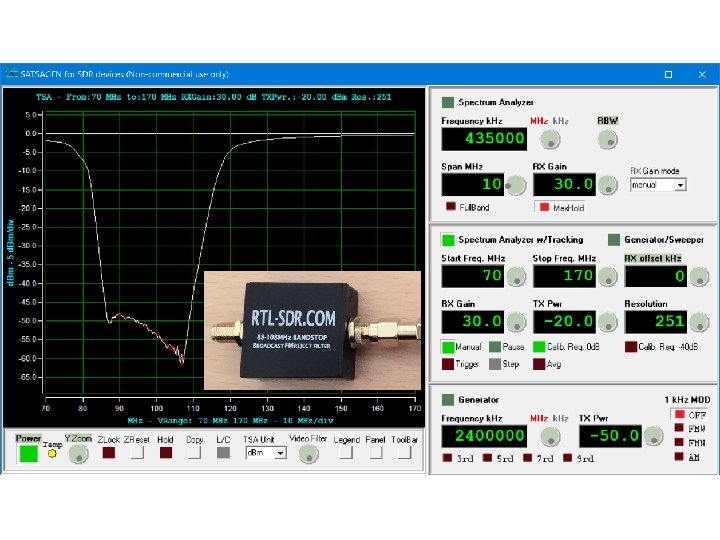Select the AM modulation option
Viewport: 720px width, 540px height.
tap(680, 456)
